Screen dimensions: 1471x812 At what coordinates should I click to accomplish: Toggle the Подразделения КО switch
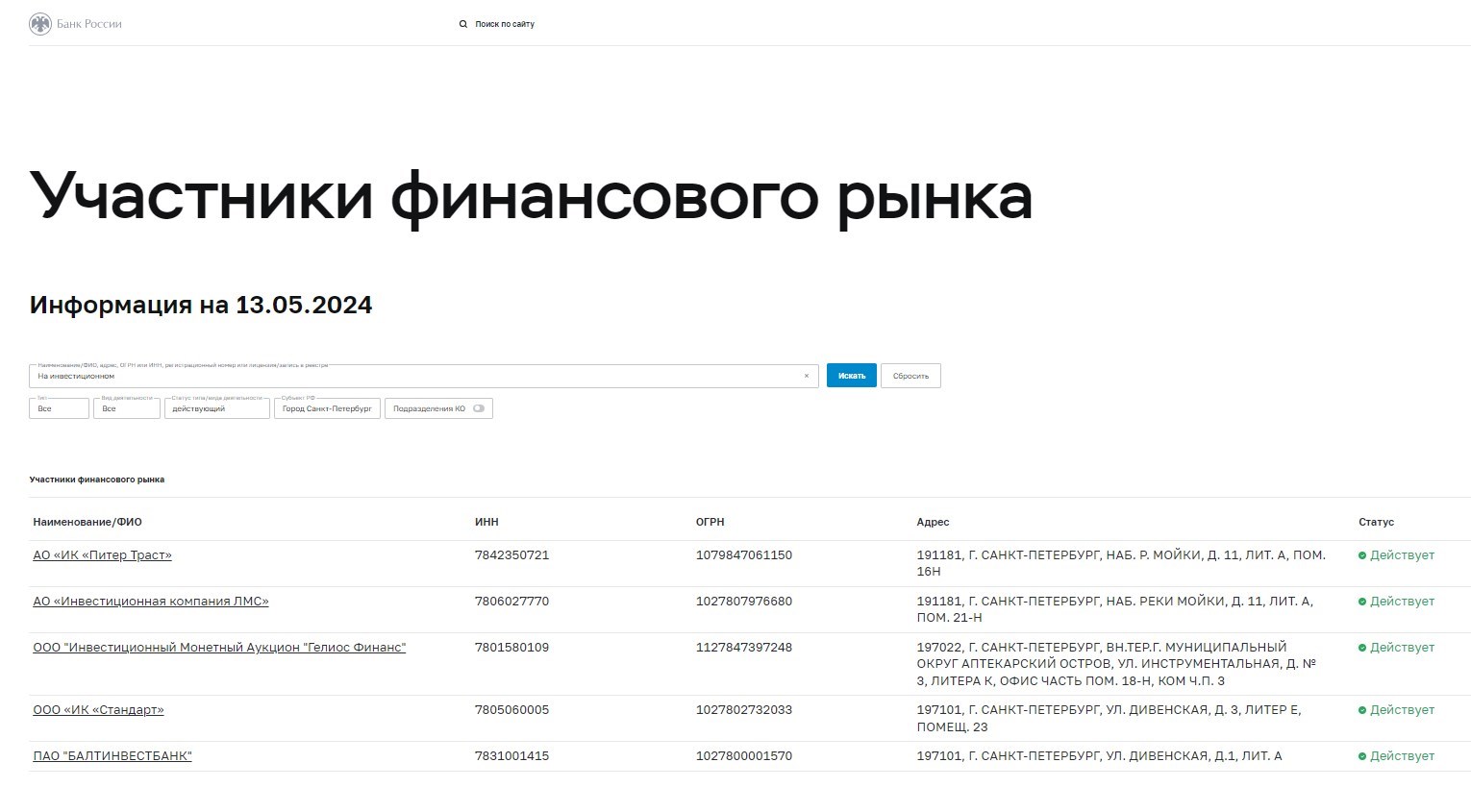[x=479, y=408]
